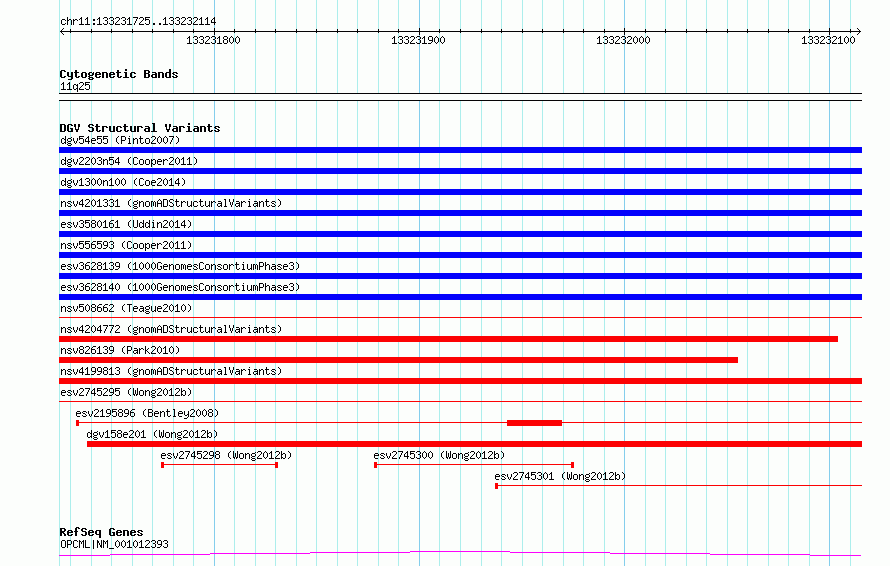The image size is (890, 566).
Task: Select esv2745295 (Wong2012b) variant label
Action: point(126,392)
